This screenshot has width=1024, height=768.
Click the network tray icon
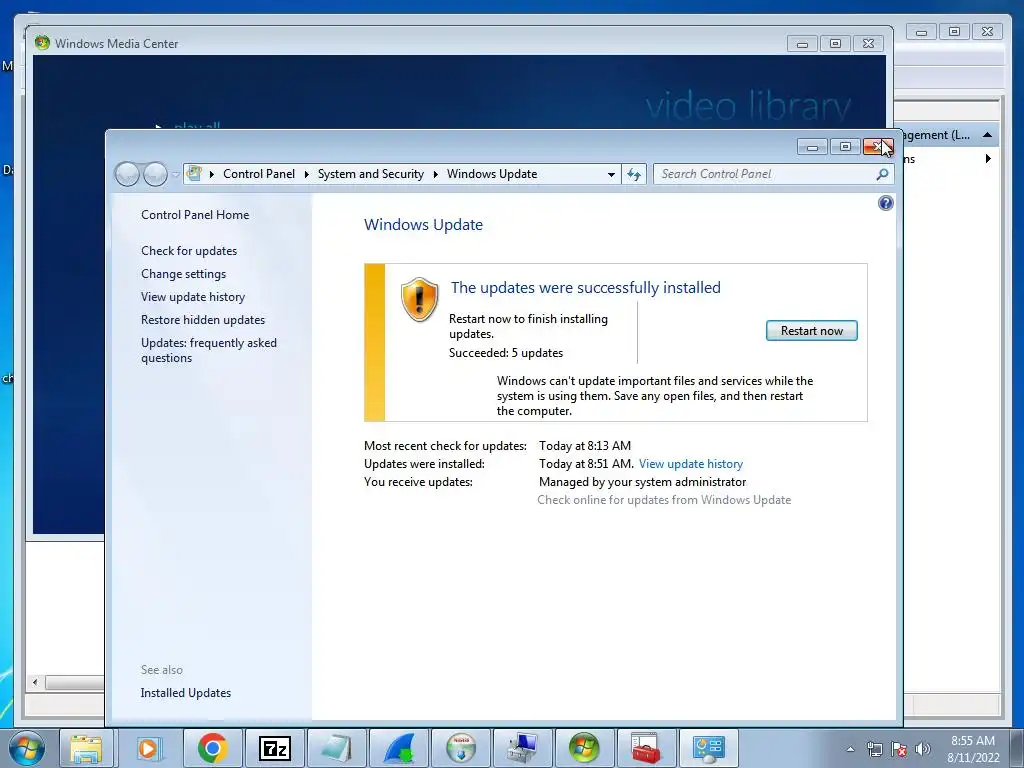click(x=874, y=750)
